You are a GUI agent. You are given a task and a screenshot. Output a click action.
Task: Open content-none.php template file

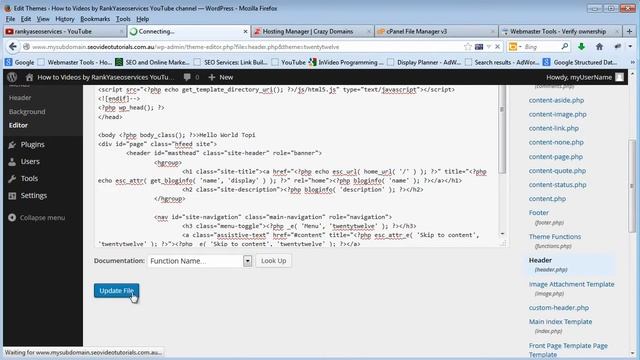tap(556, 142)
